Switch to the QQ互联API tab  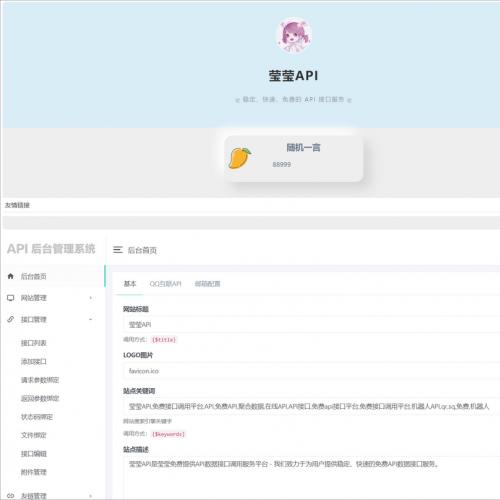165,284
